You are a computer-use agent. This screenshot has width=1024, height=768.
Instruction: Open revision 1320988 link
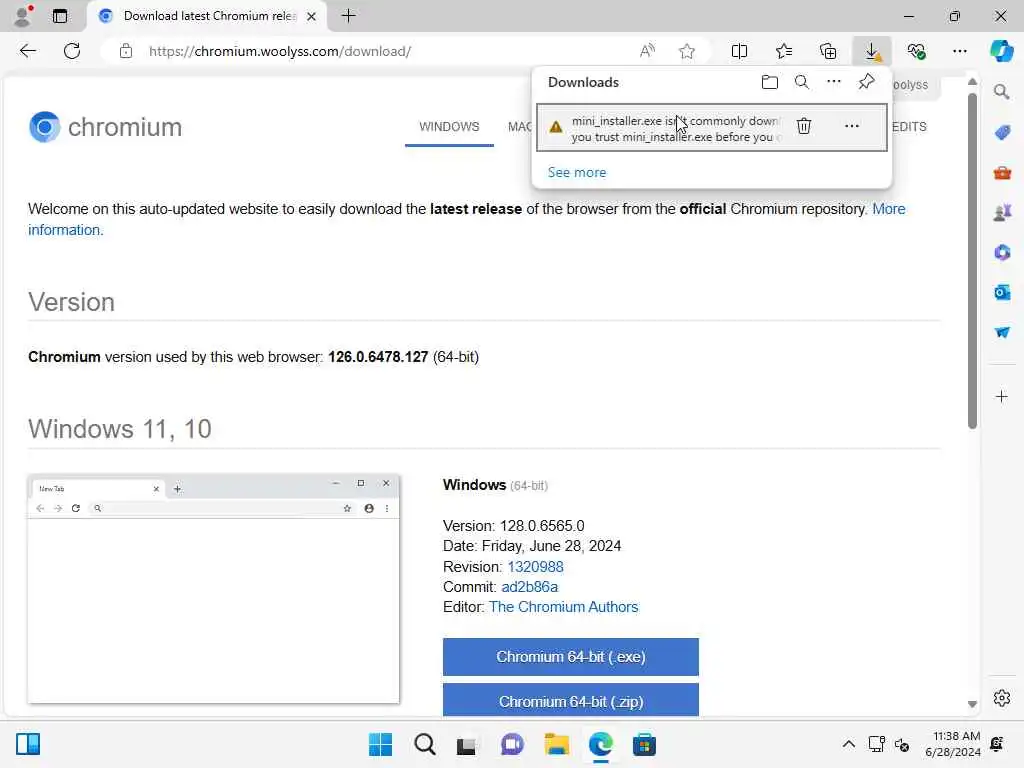pyautogui.click(x=536, y=567)
